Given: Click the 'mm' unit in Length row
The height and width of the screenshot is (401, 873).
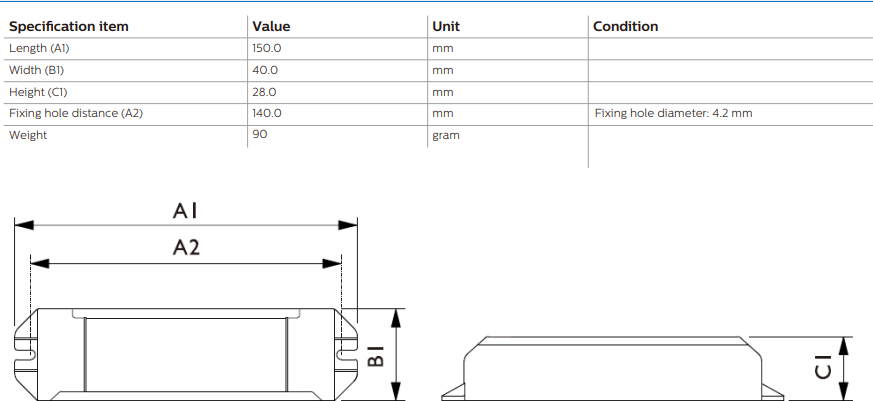Looking at the screenshot, I should tap(443, 49).
